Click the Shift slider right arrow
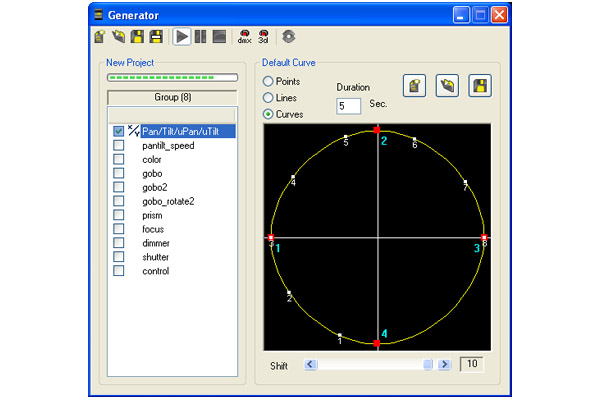Screen dimensions: 600x400 tap(445, 365)
